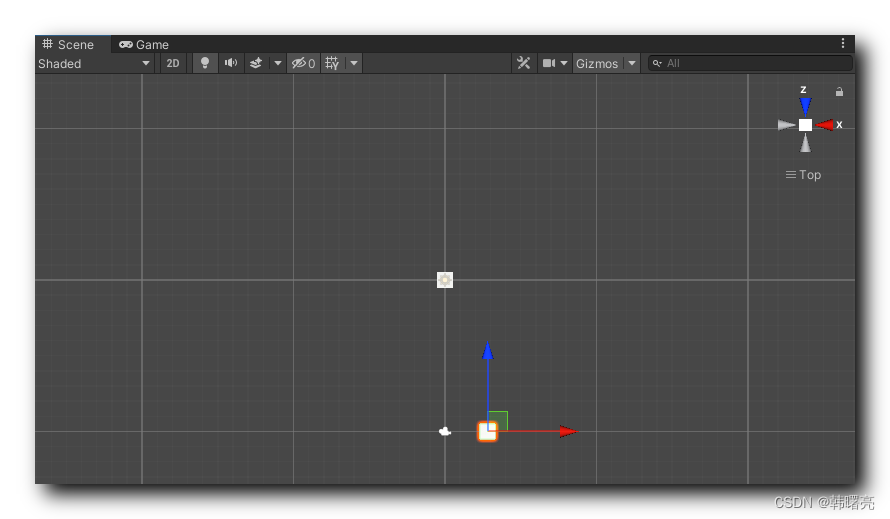
Task: Click the left gray gizmo cone
Action: coord(786,125)
